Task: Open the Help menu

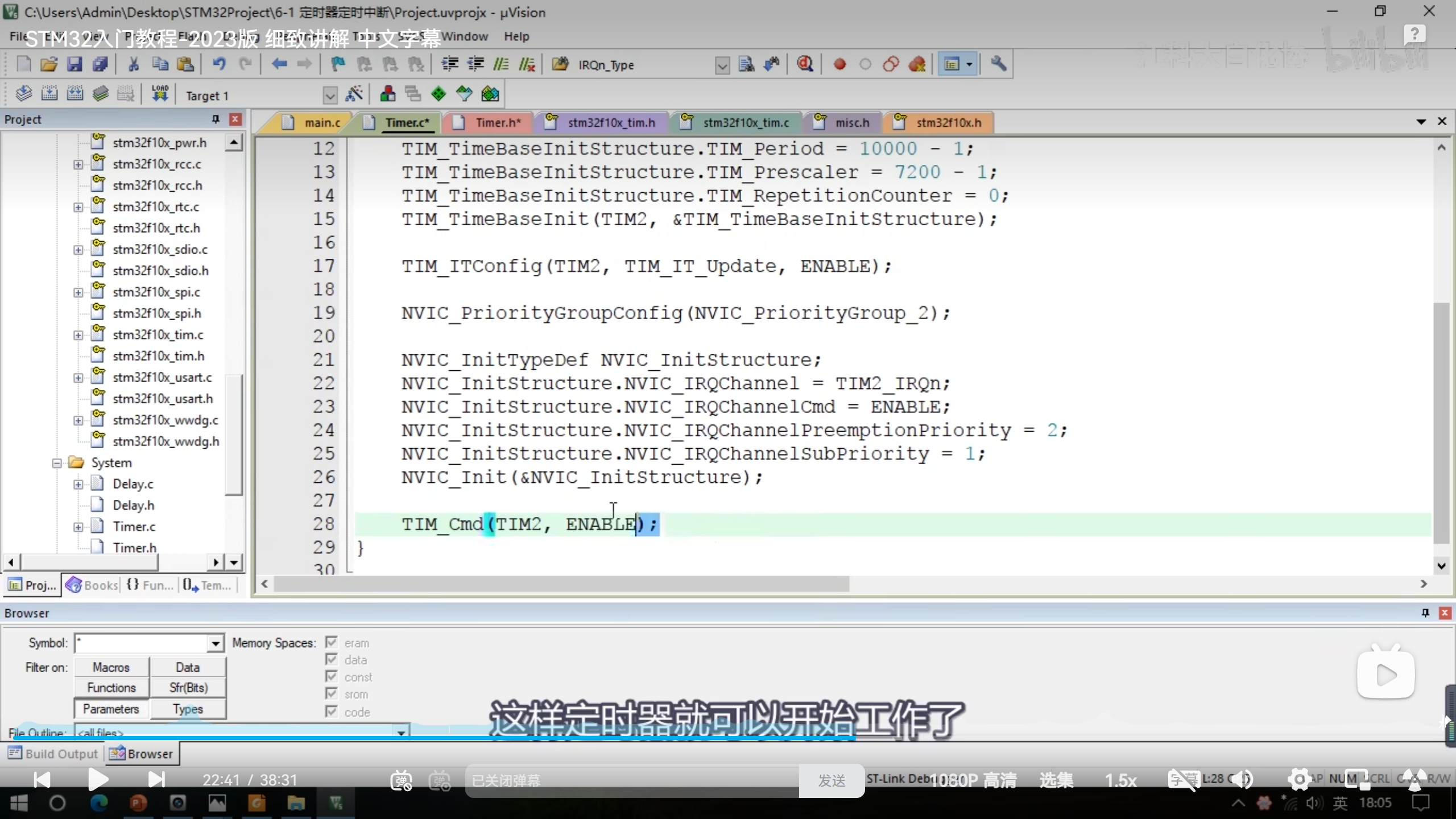Action: [x=516, y=36]
